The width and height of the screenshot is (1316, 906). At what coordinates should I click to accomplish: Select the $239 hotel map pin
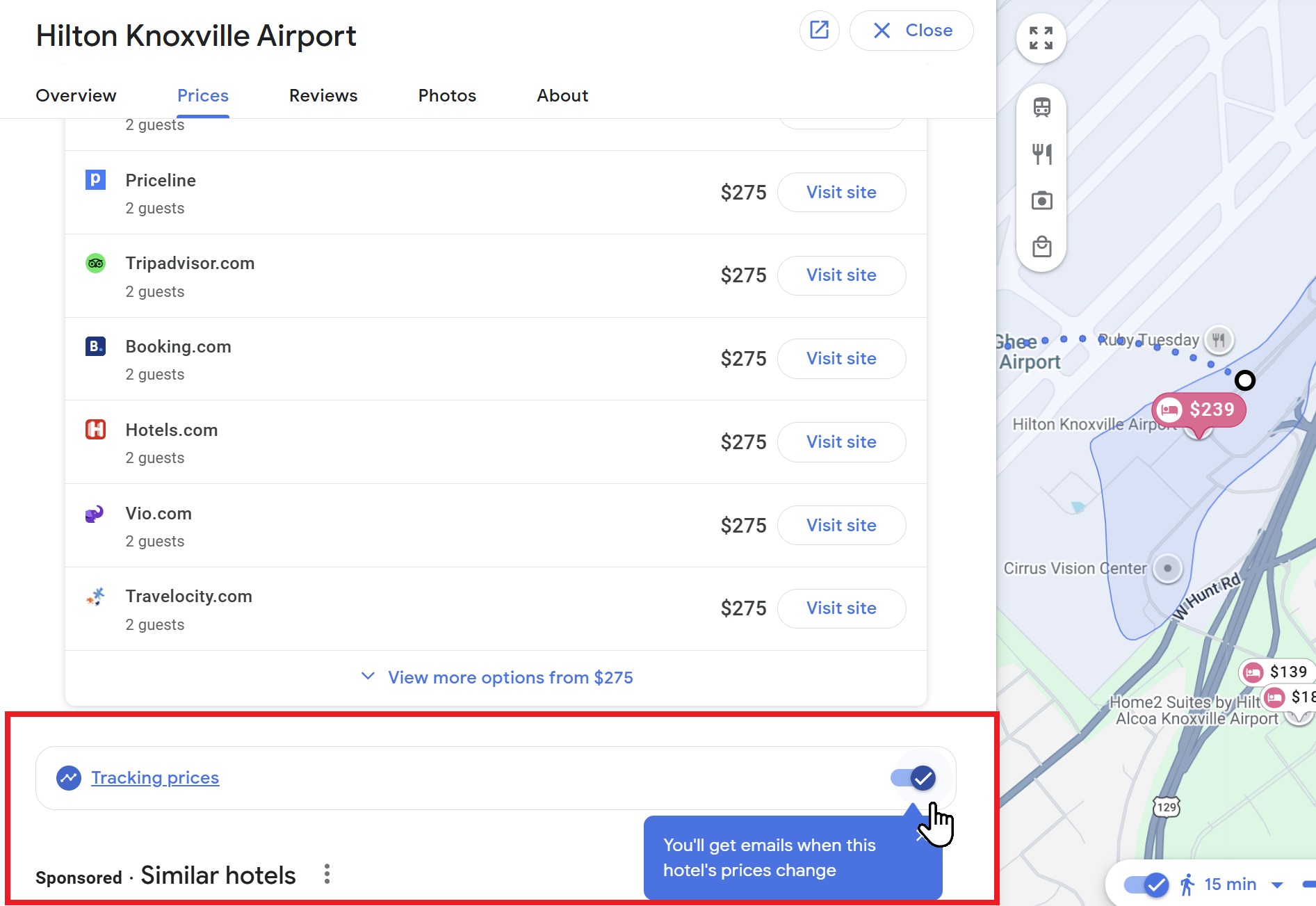tap(1199, 410)
